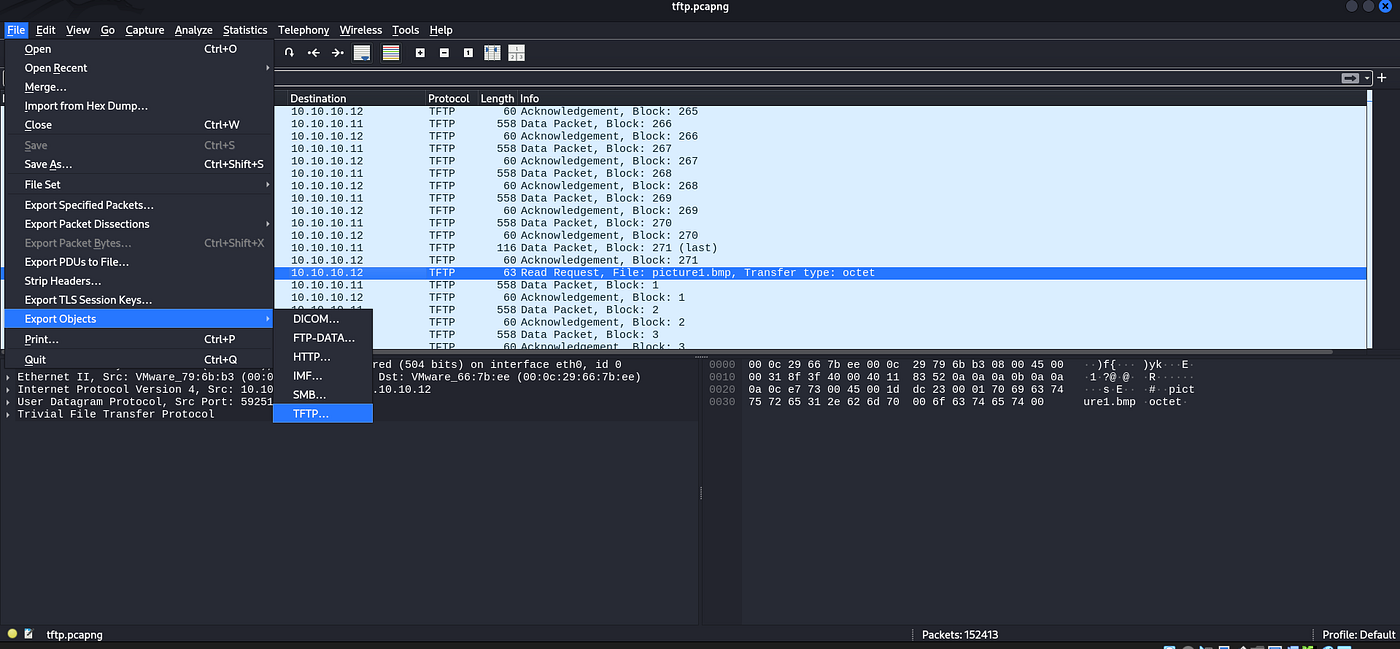Click the go to next packet arrow
The width and height of the screenshot is (1400, 649).
pyautogui.click(x=338, y=52)
